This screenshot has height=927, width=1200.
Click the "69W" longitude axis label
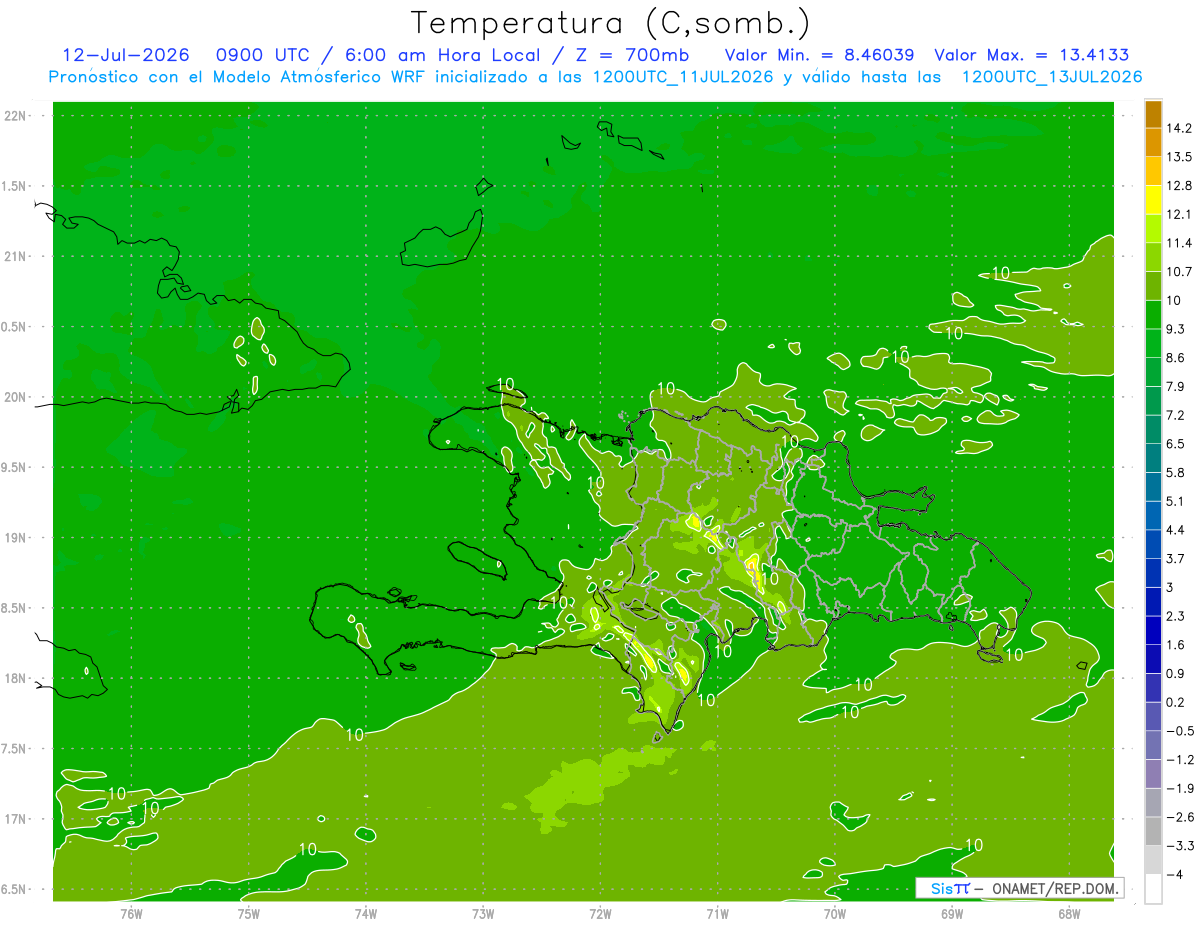[952, 914]
